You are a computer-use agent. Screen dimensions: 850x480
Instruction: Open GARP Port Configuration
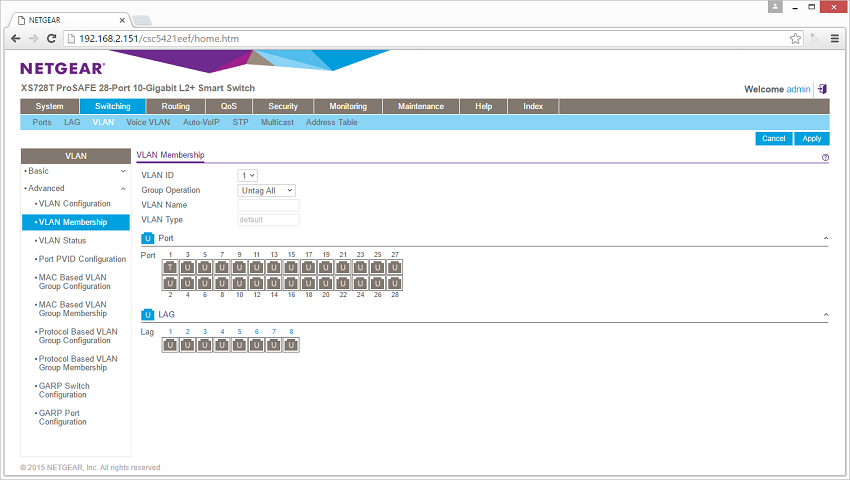pyautogui.click(x=62, y=418)
